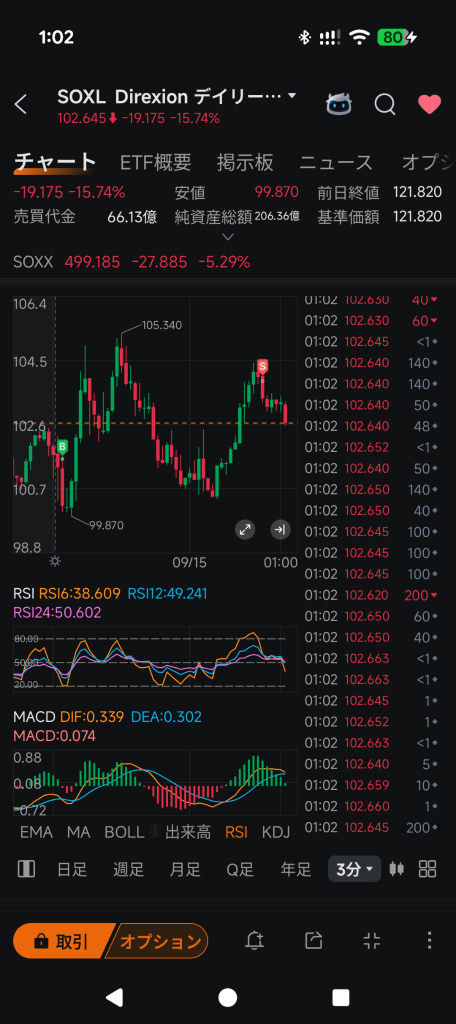Open chart settings sun icon
Image resolution: width=456 pixels, height=1024 pixels.
tap(55, 562)
